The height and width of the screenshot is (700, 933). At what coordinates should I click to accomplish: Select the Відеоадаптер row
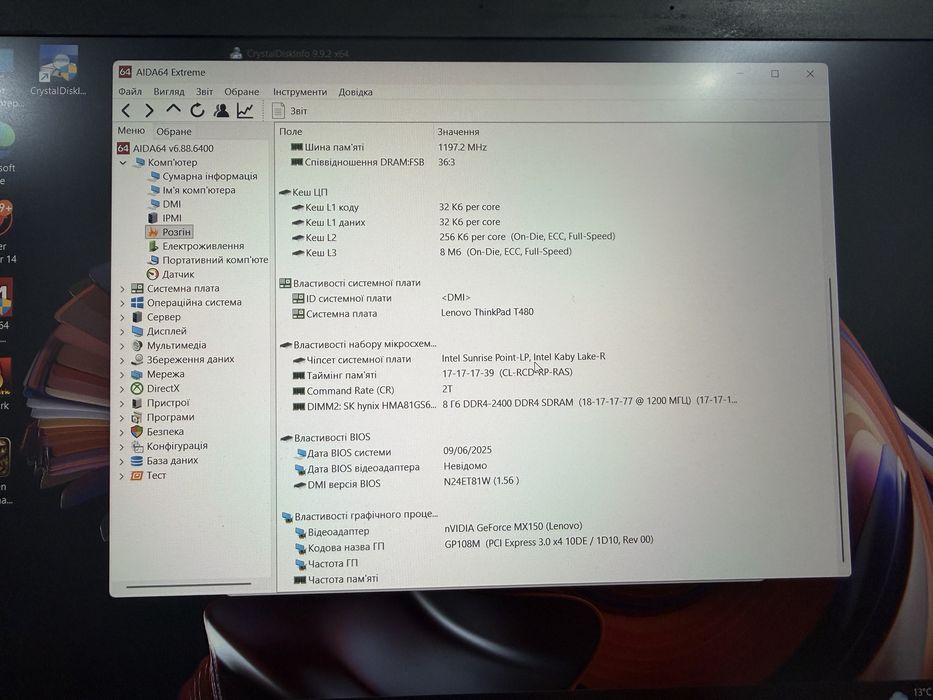click(x=439, y=530)
